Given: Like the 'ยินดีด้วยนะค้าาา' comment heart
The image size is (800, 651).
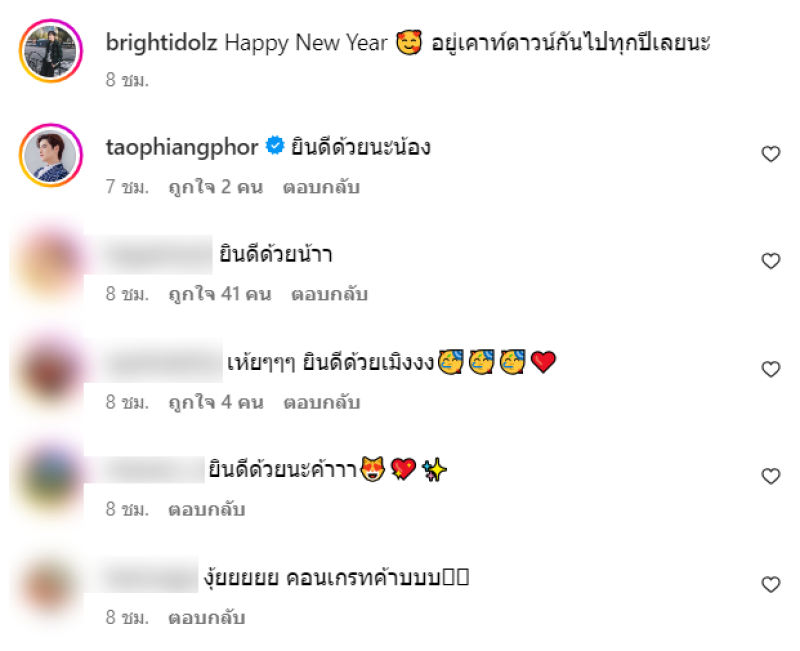Looking at the screenshot, I should point(770,477).
